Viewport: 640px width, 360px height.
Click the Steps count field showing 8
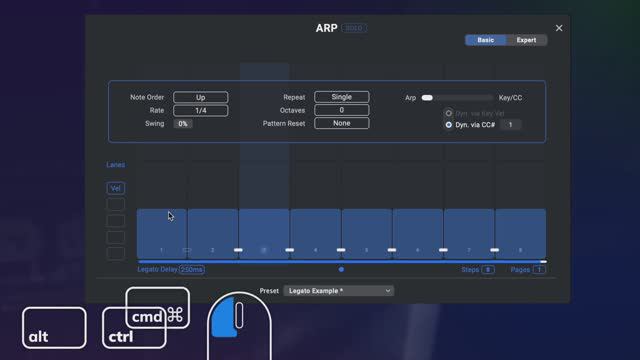[x=488, y=269]
